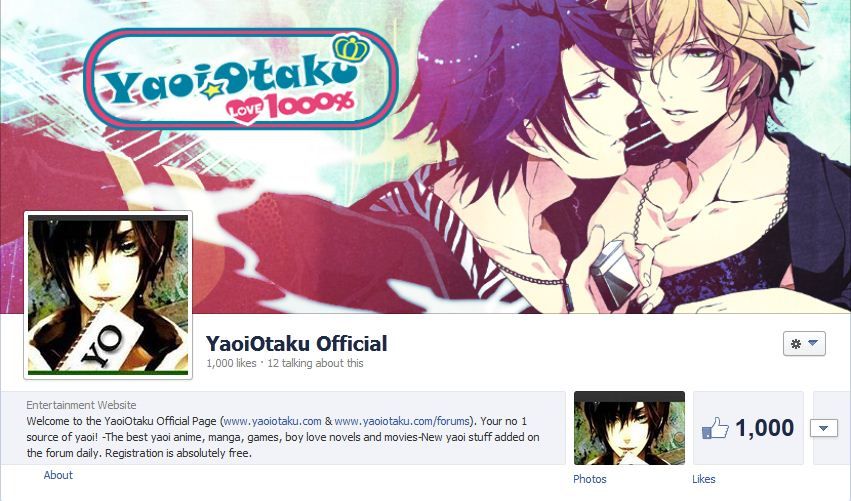Click the YaoiOtaku Official profile picture
This screenshot has height=501, width=851.
(108, 295)
